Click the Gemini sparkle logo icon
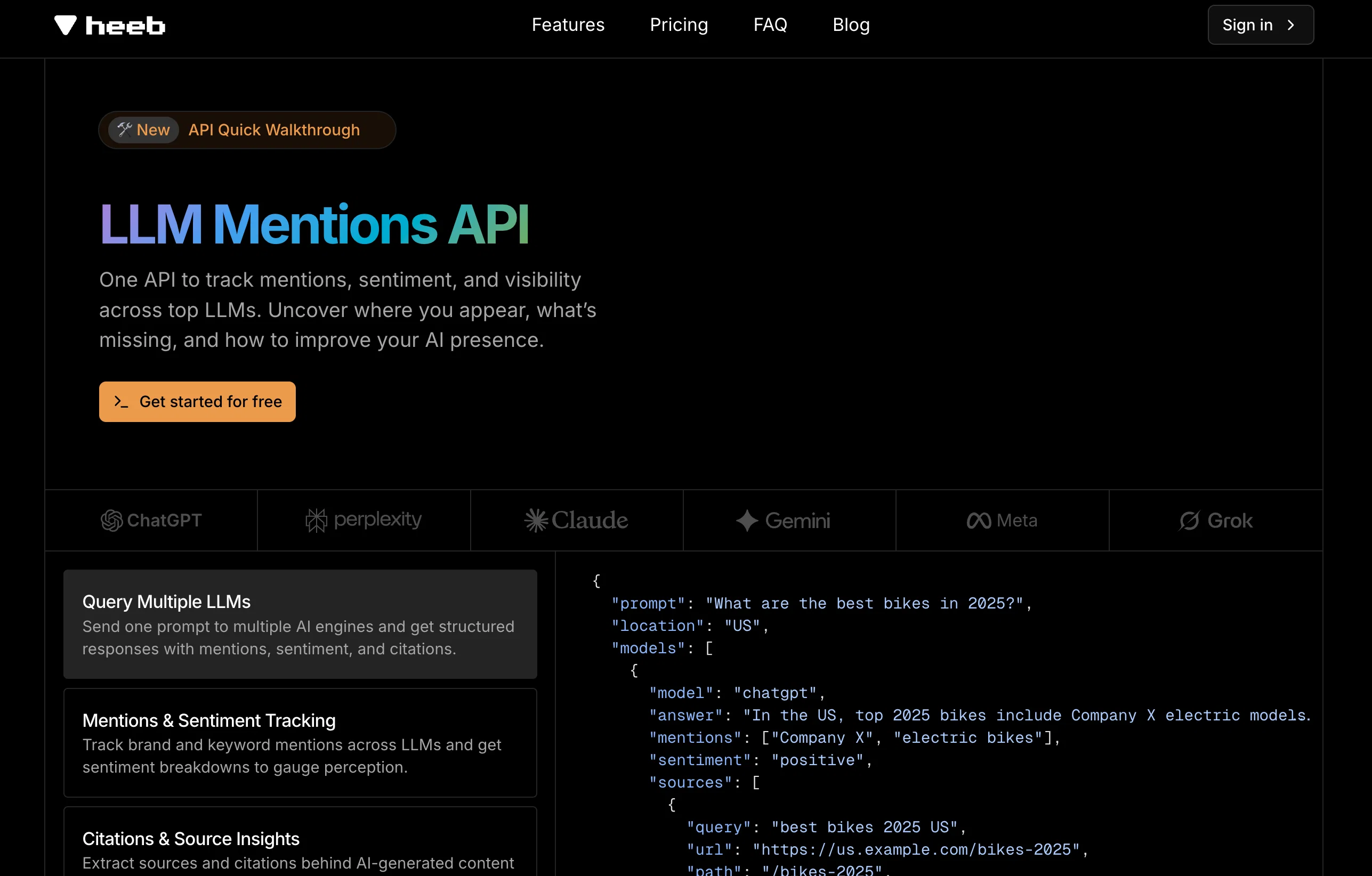Viewport: 1372px width, 876px height. [747, 521]
